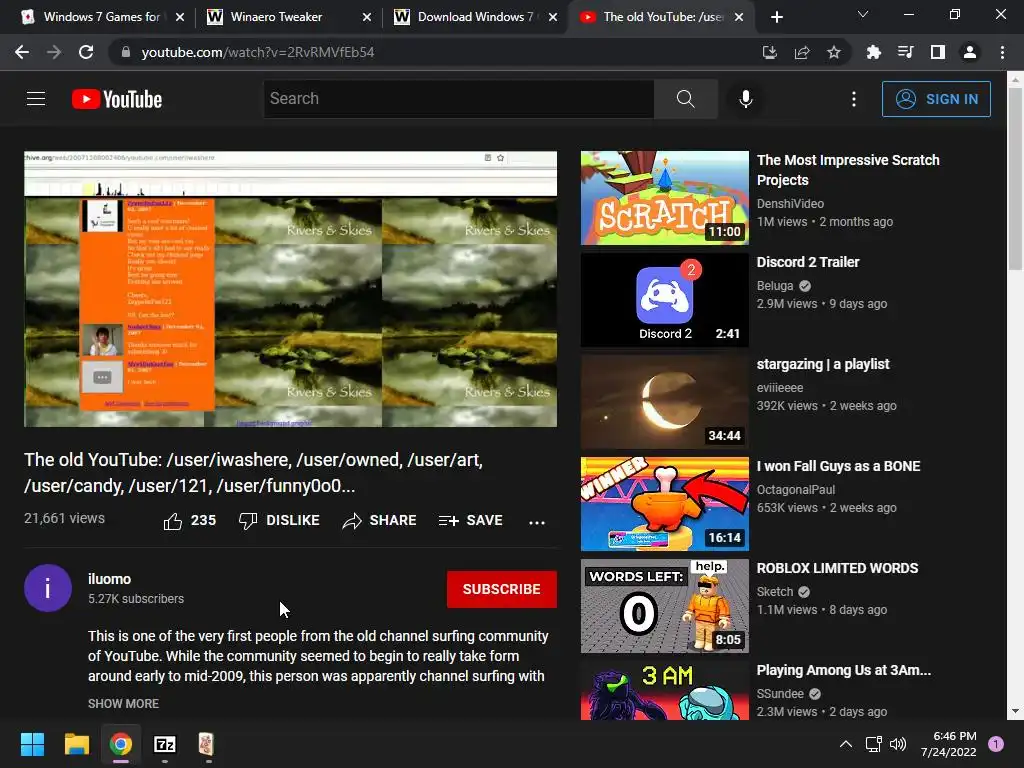Close the Download Windows 7 tab
Image resolution: width=1024 pixels, height=768 pixels.
click(553, 17)
